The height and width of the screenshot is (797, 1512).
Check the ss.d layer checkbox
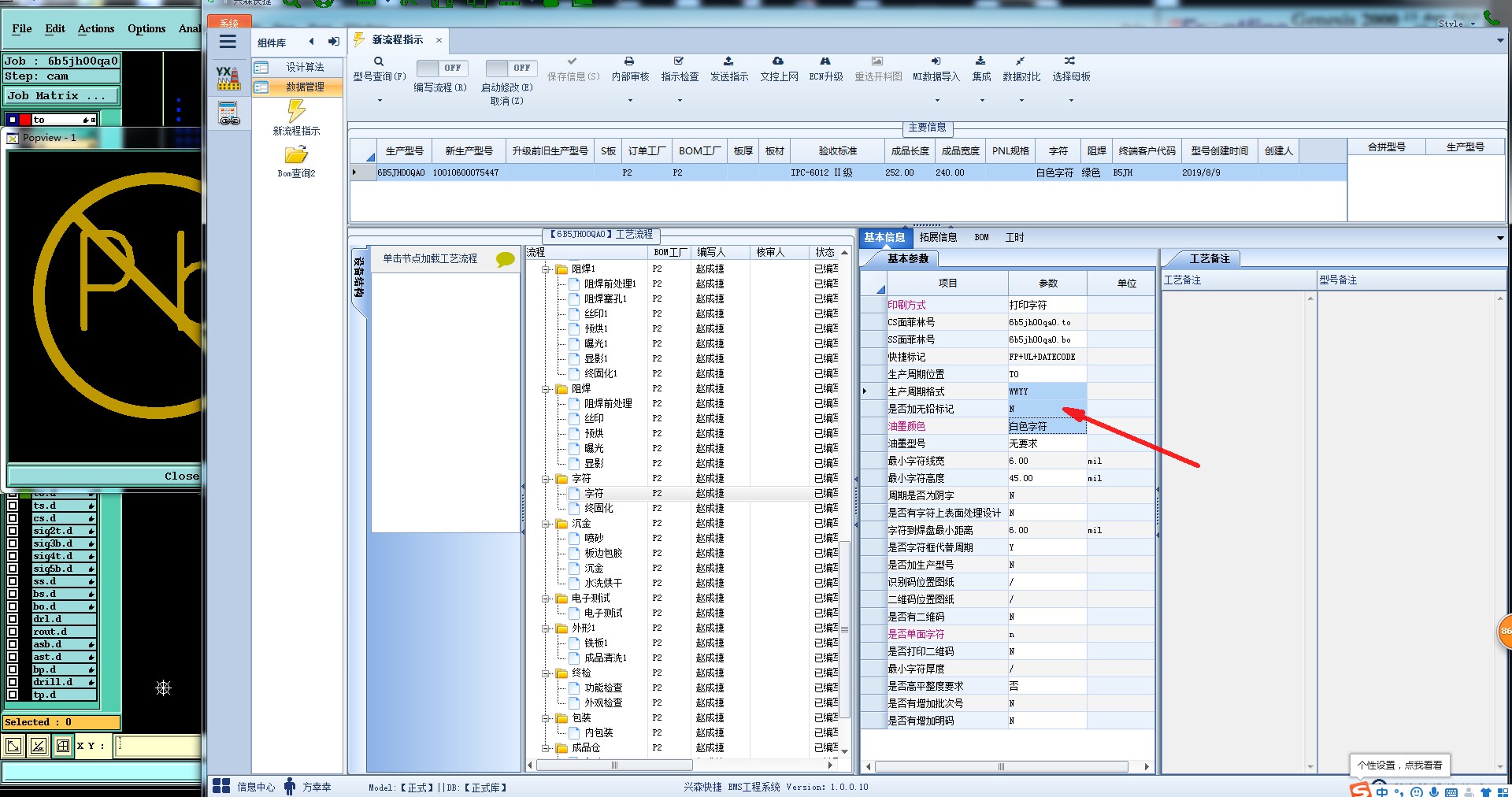point(13,581)
